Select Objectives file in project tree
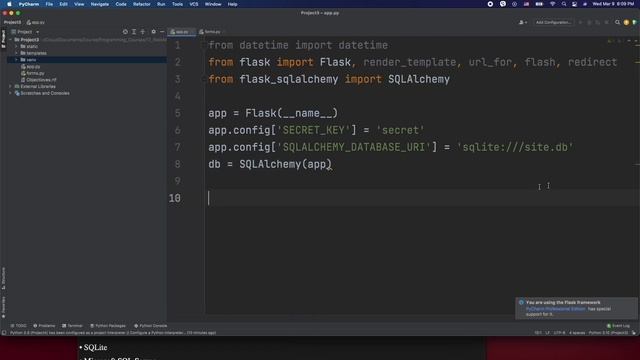Image resolution: width=640 pixels, height=360 pixels. pos(39,80)
